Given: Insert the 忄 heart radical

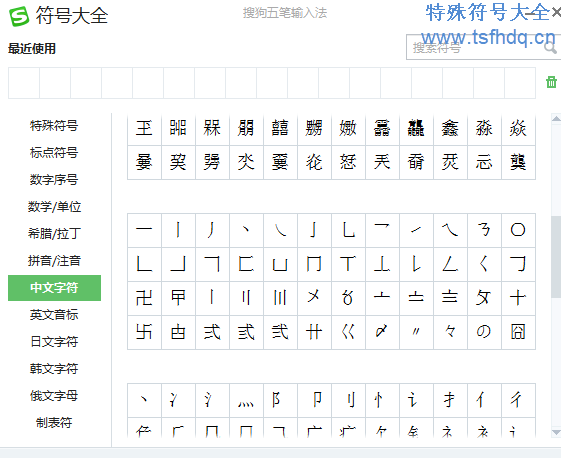Looking at the screenshot, I should (x=382, y=400).
